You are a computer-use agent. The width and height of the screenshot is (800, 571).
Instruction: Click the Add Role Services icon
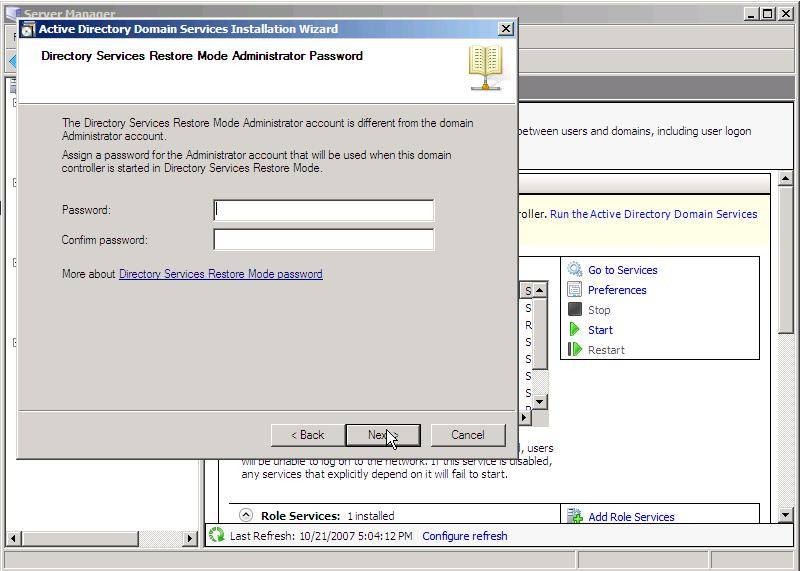pos(575,516)
